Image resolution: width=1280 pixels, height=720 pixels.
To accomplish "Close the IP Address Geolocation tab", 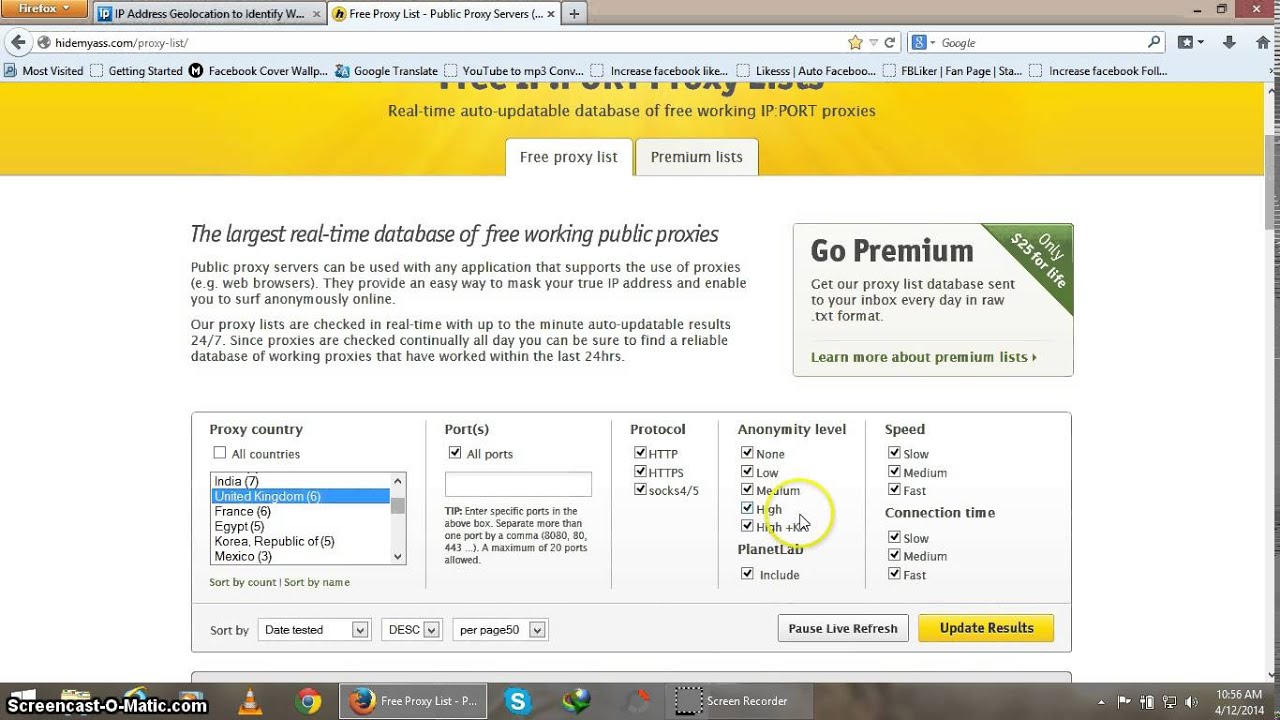I will [317, 14].
